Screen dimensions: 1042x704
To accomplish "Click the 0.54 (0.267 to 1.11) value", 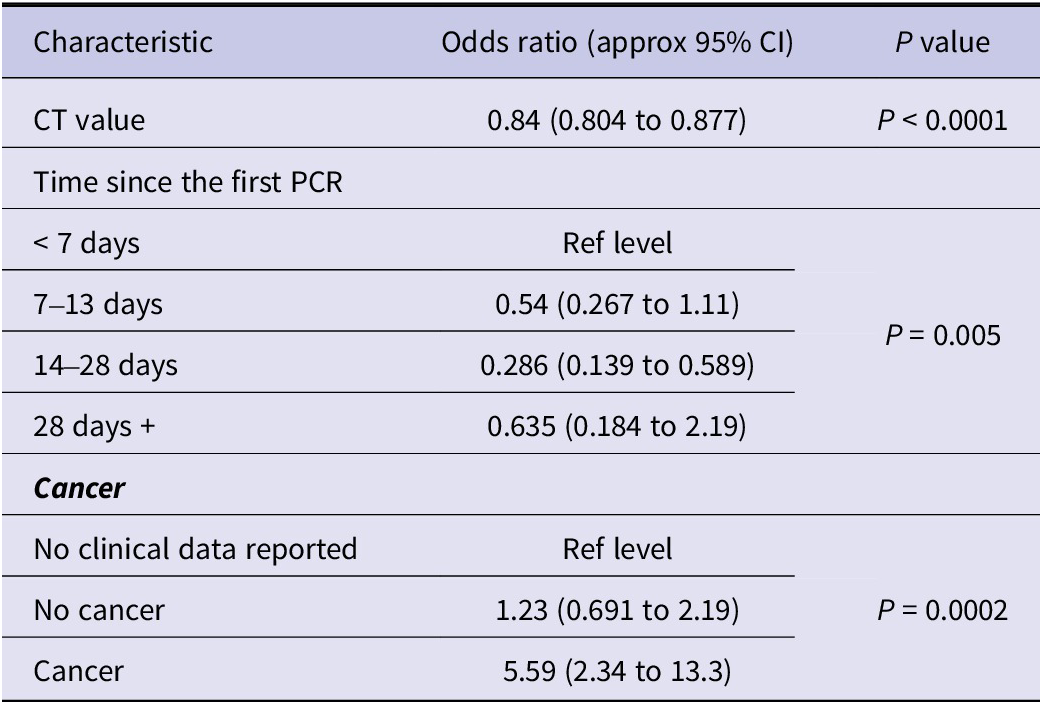I will 617,304.
